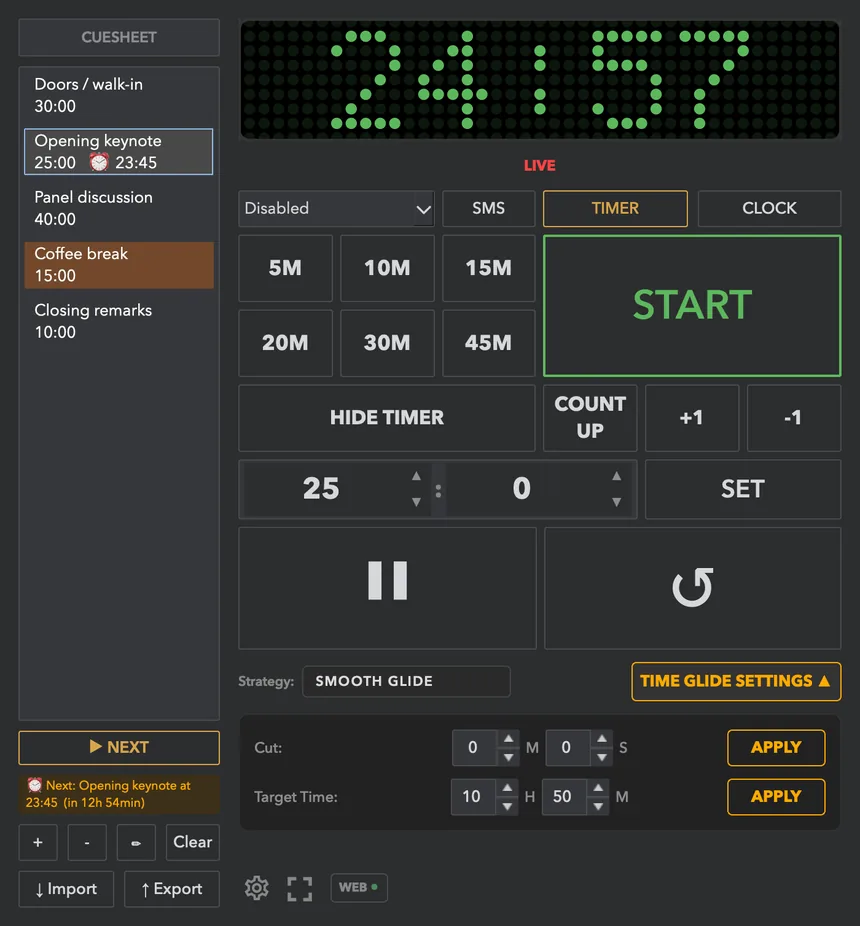This screenshot has width=860, height=926.
Task: Select the Closing remarks cue
Action: (119, 321)
